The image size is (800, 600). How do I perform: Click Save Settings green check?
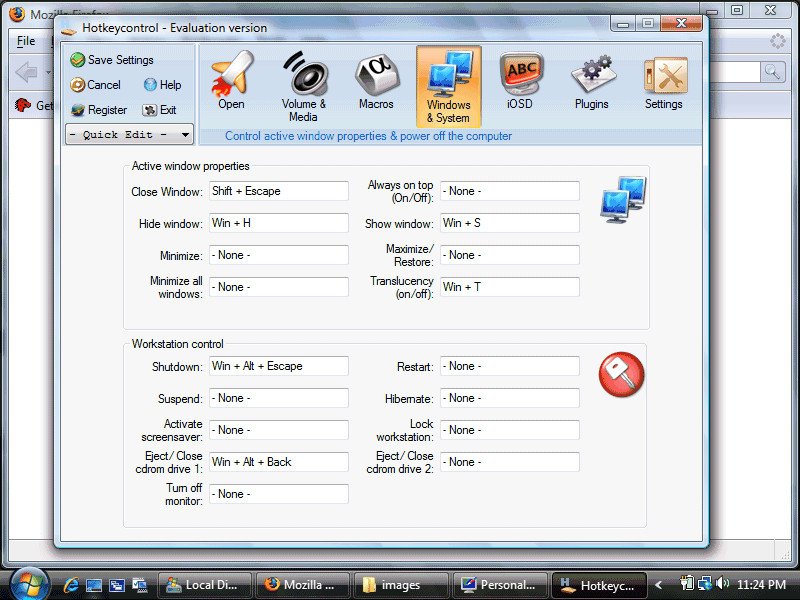(112, 60)
